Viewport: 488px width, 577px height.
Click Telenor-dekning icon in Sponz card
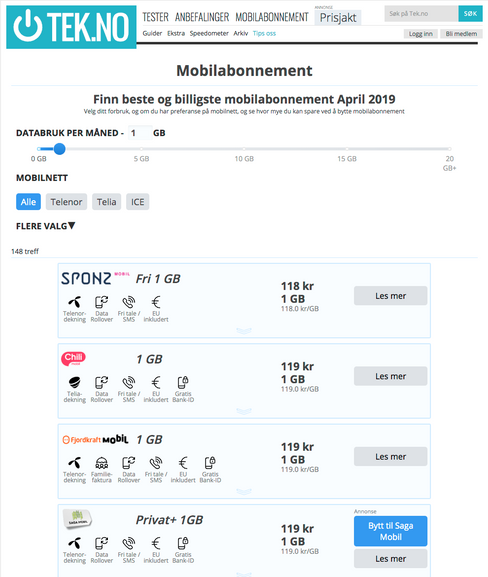[74, 302]
